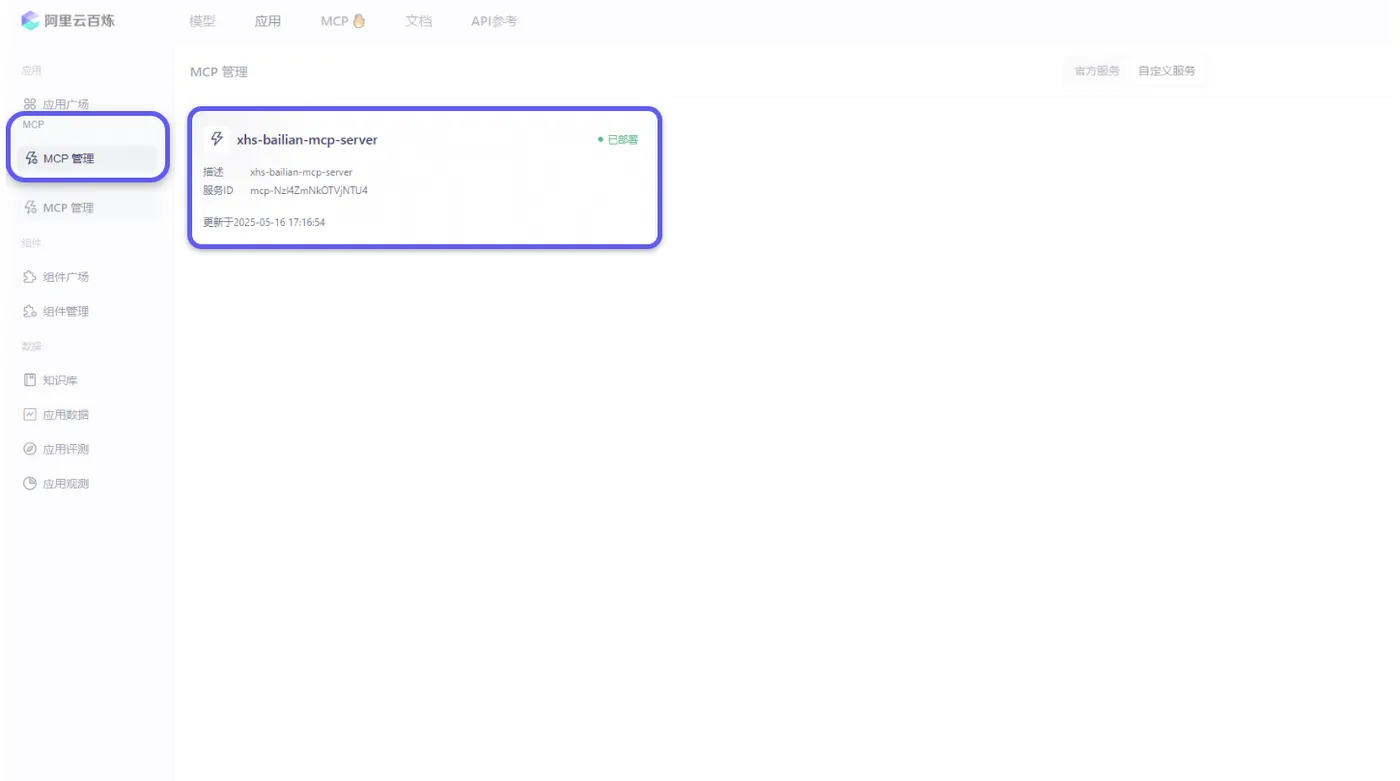Open 组件广场 via its puzzle icon
The height and width of the screenshot is (781, 1400).
30,277
